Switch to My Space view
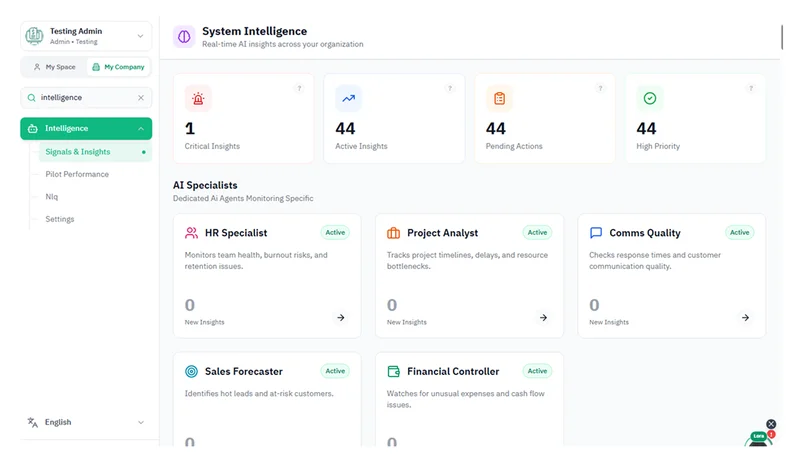The height and width of the screenshot is (467, 800). tap(54, 67)
